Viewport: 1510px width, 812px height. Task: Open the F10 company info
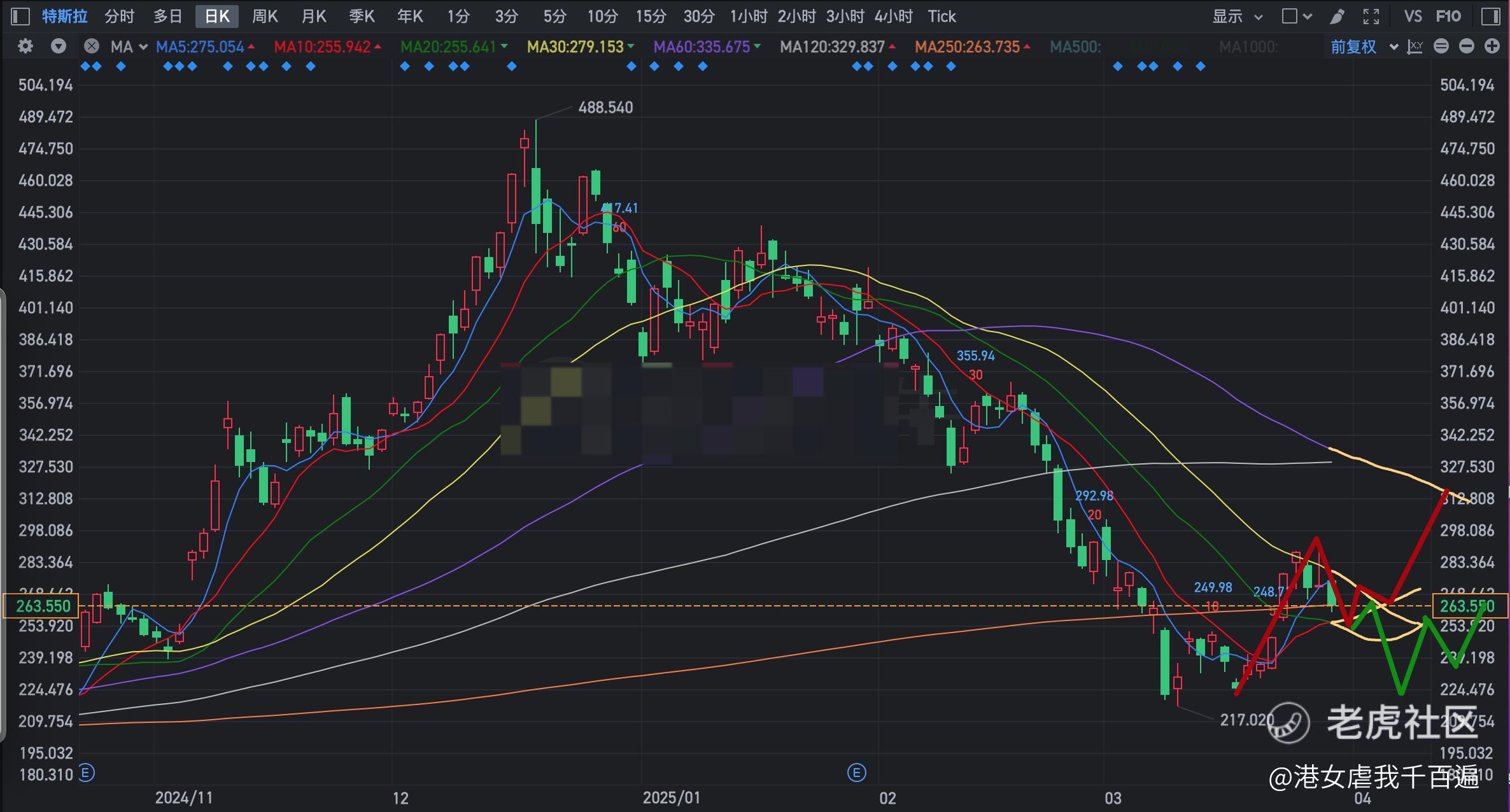click(1449, 16)
